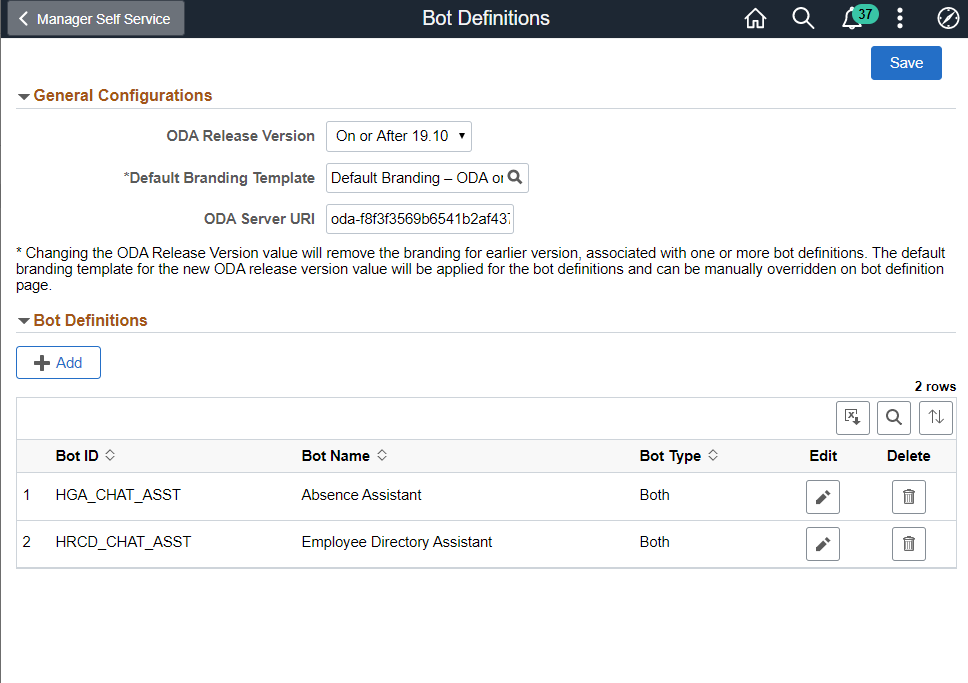Image resolution: width=968 pixels, height=683 pixels.
Task: Select the HGA_CHAT_ASST cell
Action: [x=118, y=495]
